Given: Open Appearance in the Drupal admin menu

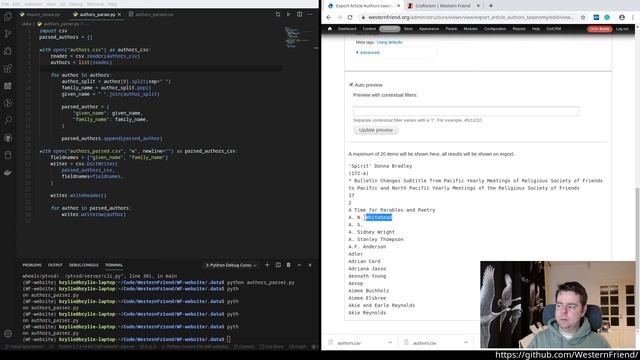Looking at the screenshot, I should pos(429,29).
